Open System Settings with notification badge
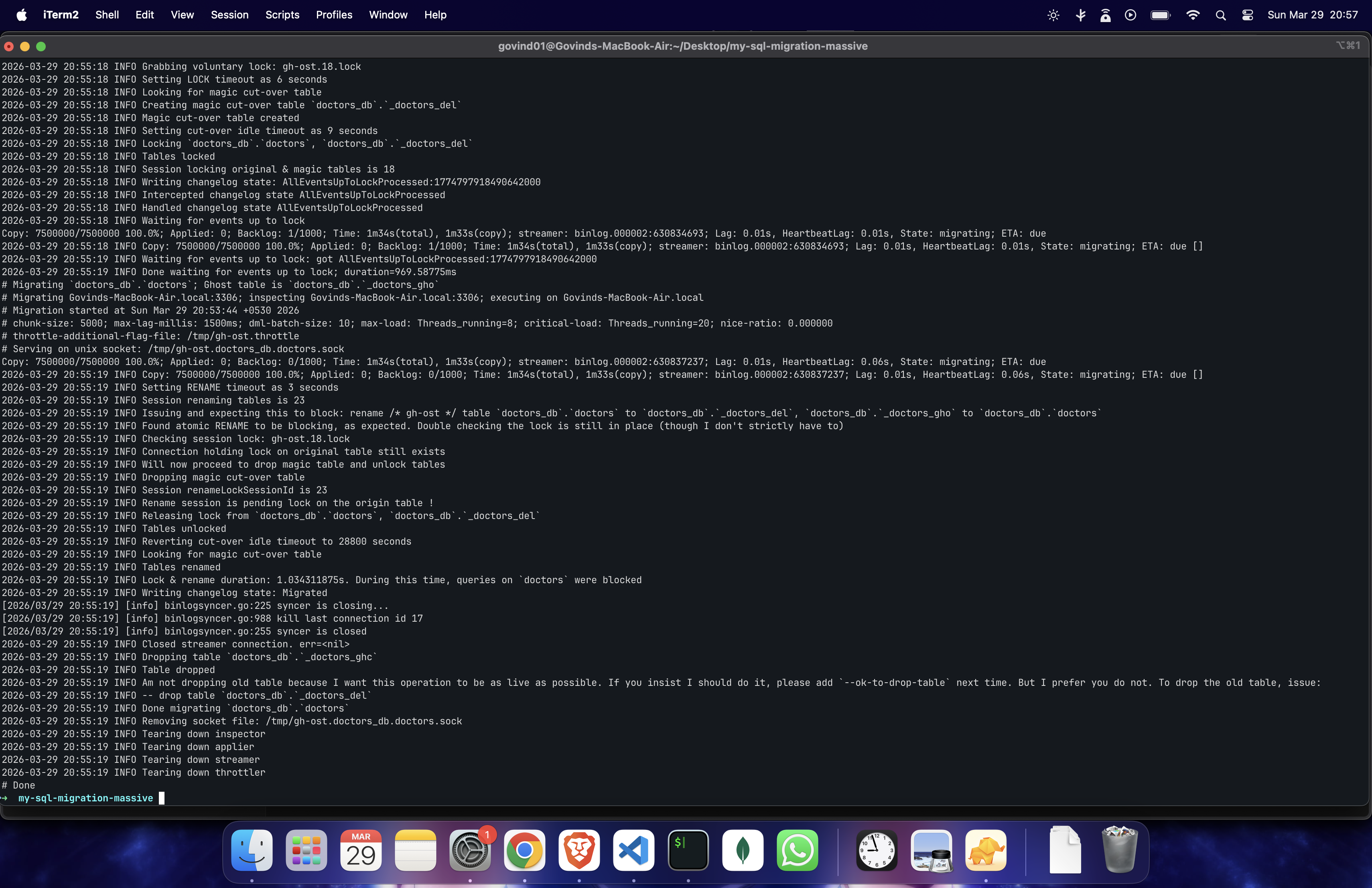 point(470,850)
